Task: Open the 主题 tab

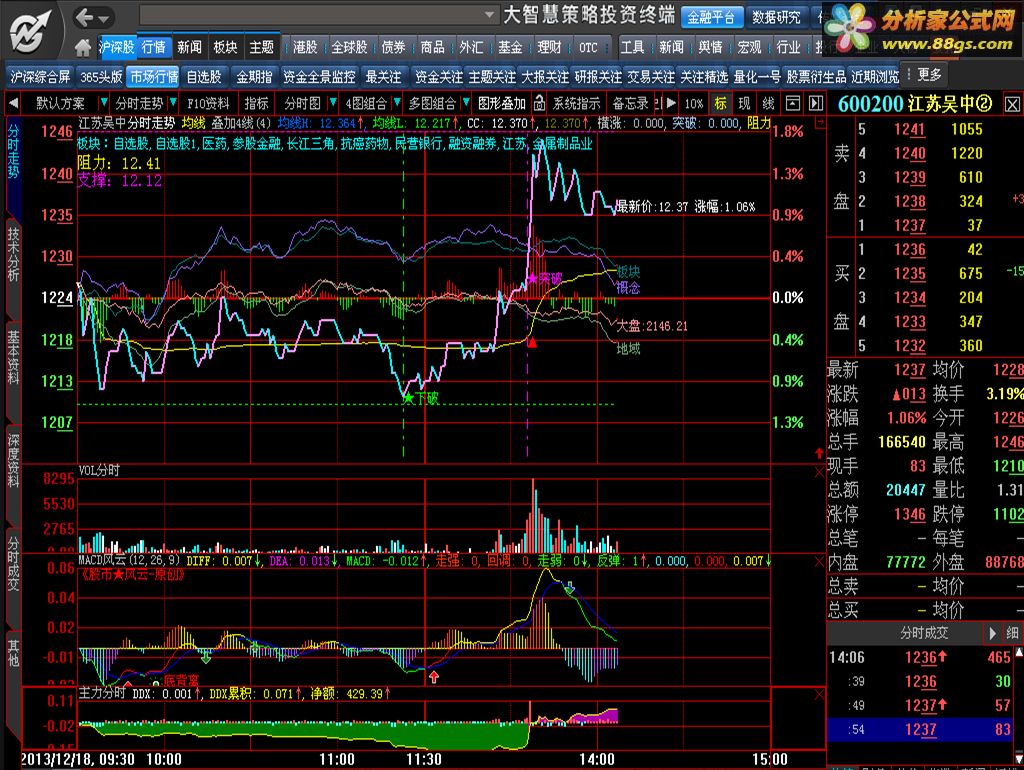Action: tap(261, 47)
